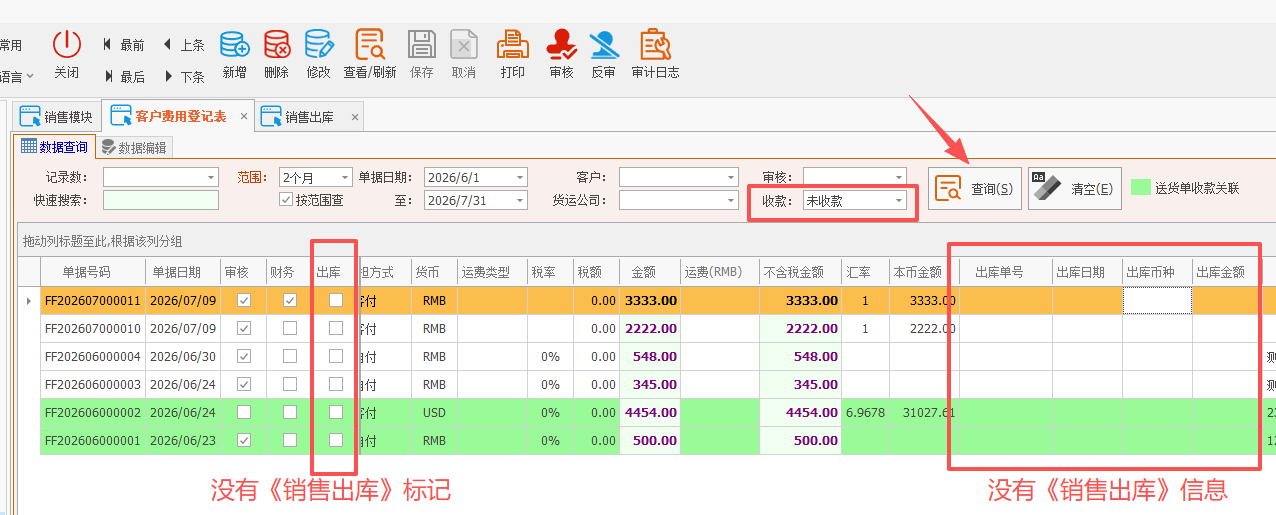Open the 单据日期 2026/6/1 date picker
The height and width of the screenshot is (515, 1276).
(520, 177)
